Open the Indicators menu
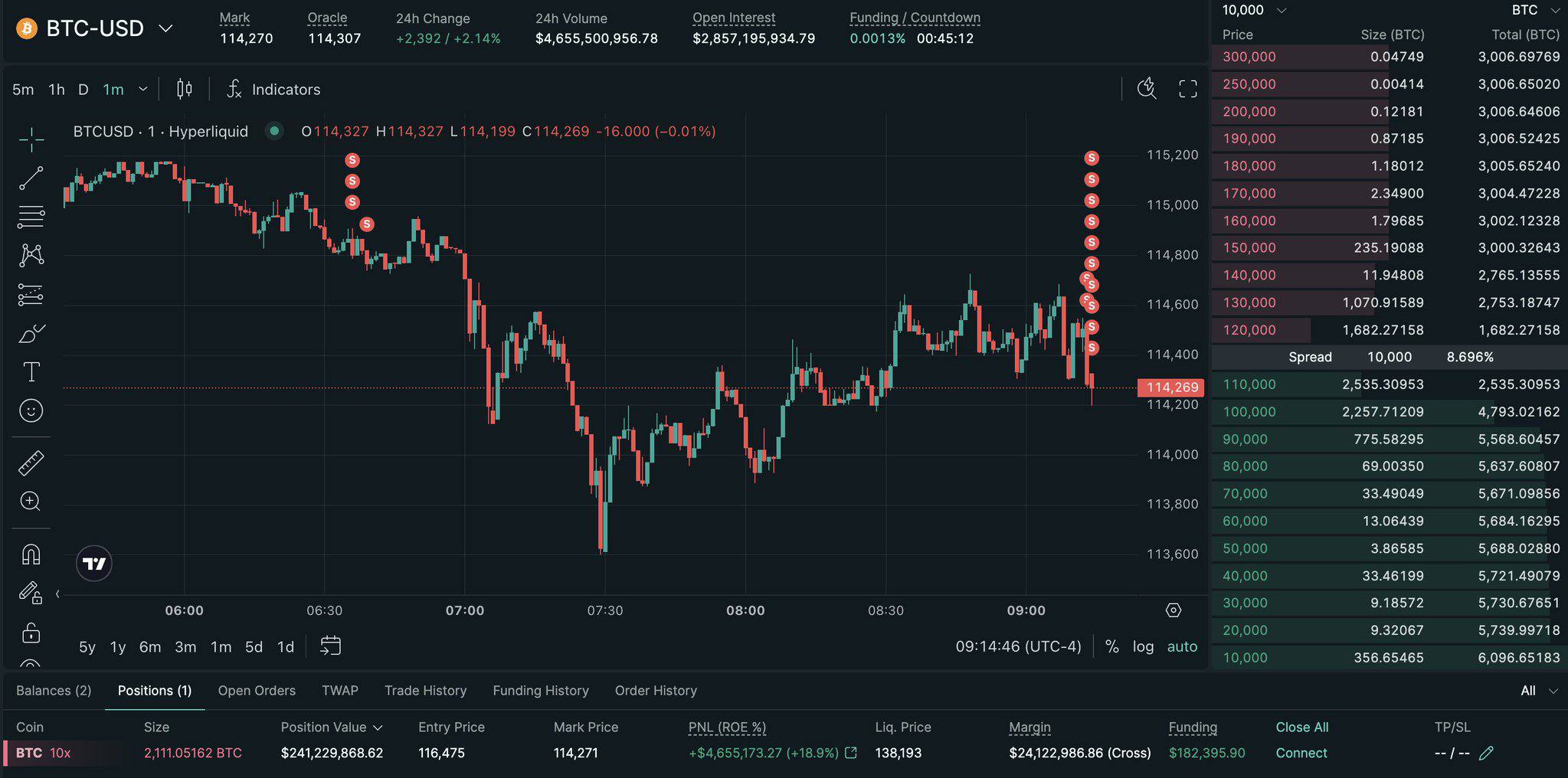This screenshot has height=778, width=1568. (x=273, y=90)
